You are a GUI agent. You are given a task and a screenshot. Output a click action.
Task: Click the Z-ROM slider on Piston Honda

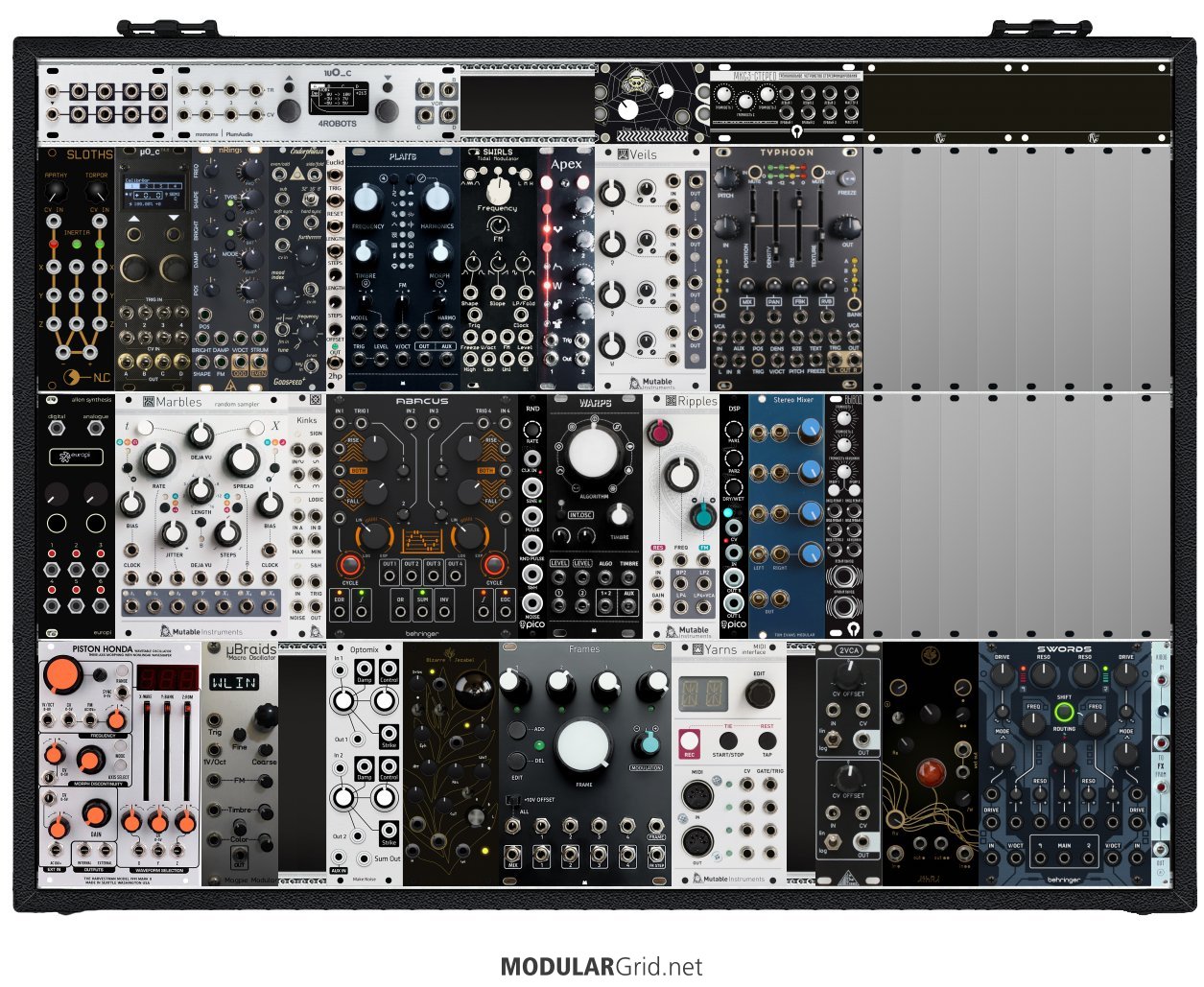click(188, 752)
